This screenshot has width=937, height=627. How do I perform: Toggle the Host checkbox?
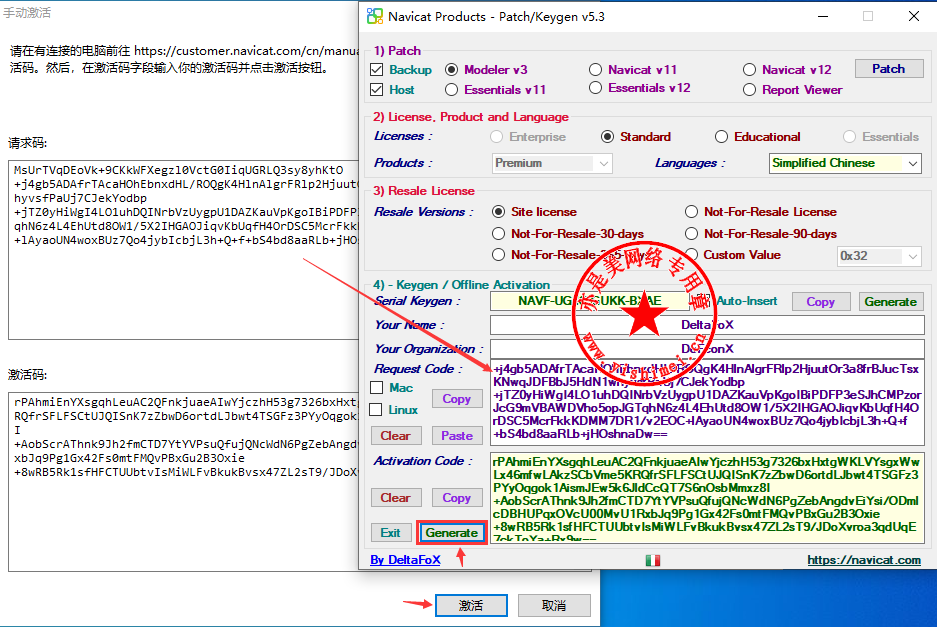point(376,90)
